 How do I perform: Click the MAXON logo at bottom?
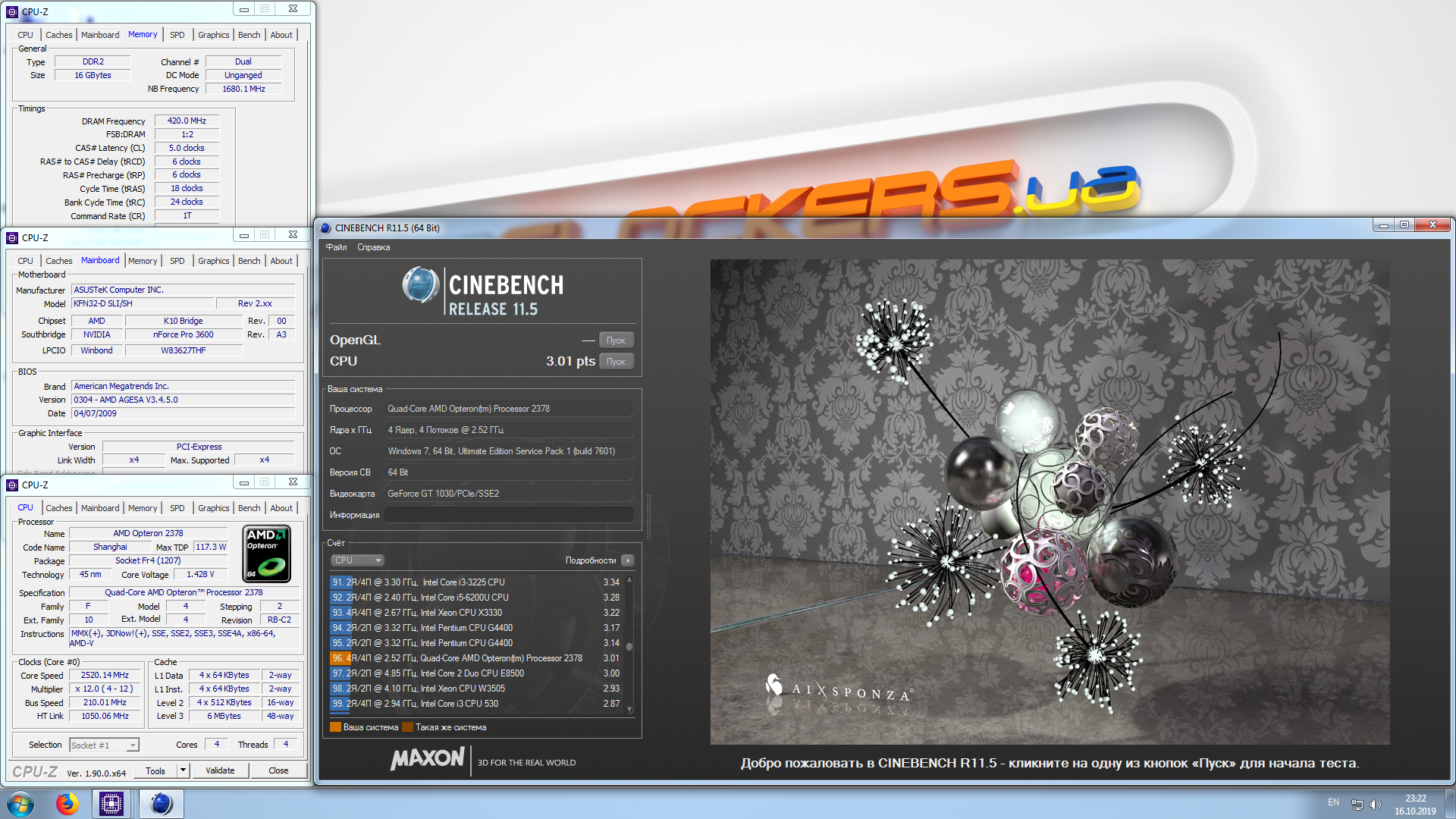coord(427,759)
